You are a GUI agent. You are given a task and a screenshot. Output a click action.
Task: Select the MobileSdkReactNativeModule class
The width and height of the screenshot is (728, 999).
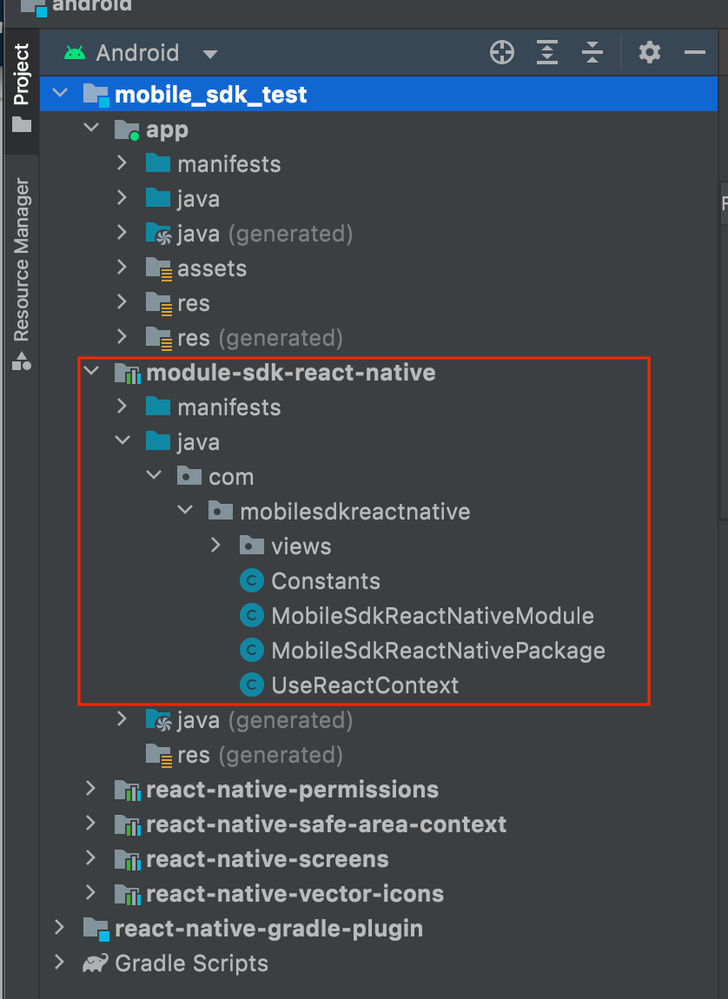tap(432, 616)
